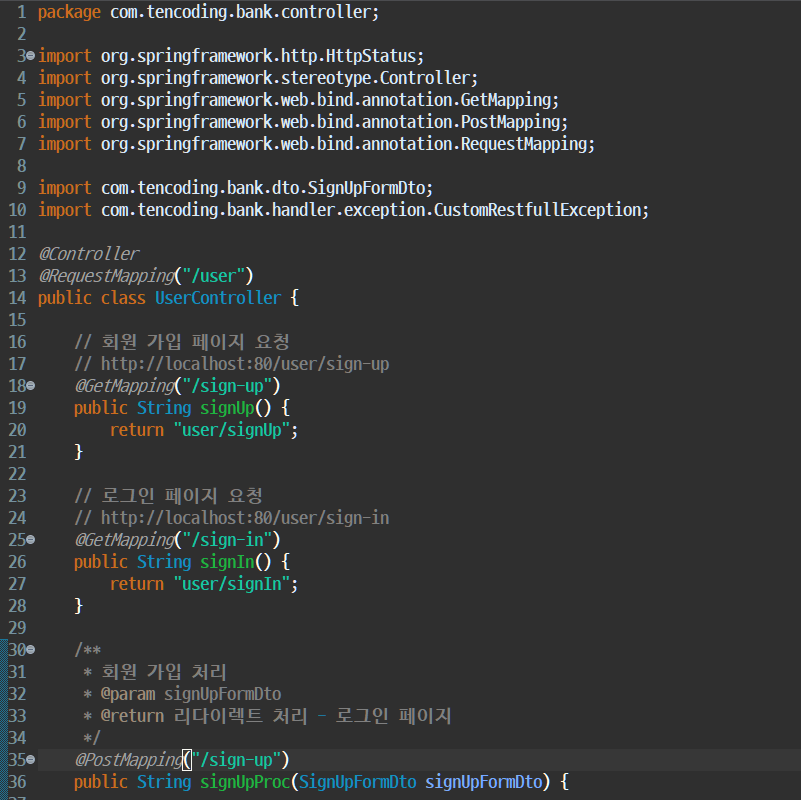The image size is (801, 800).
Task: Click line number 14 in the gutter
Action: tap(17, 298)
